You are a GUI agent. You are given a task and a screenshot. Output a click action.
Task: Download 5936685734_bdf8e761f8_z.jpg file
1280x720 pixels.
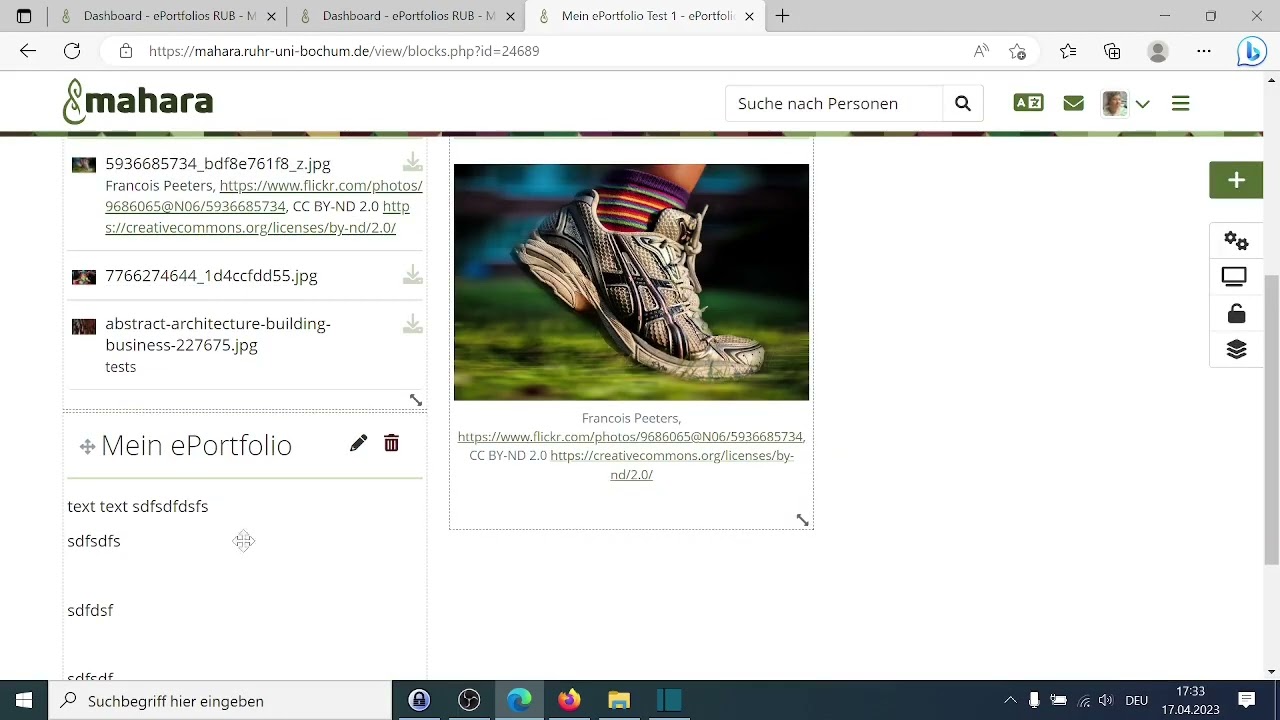click(x=412, y=163)
